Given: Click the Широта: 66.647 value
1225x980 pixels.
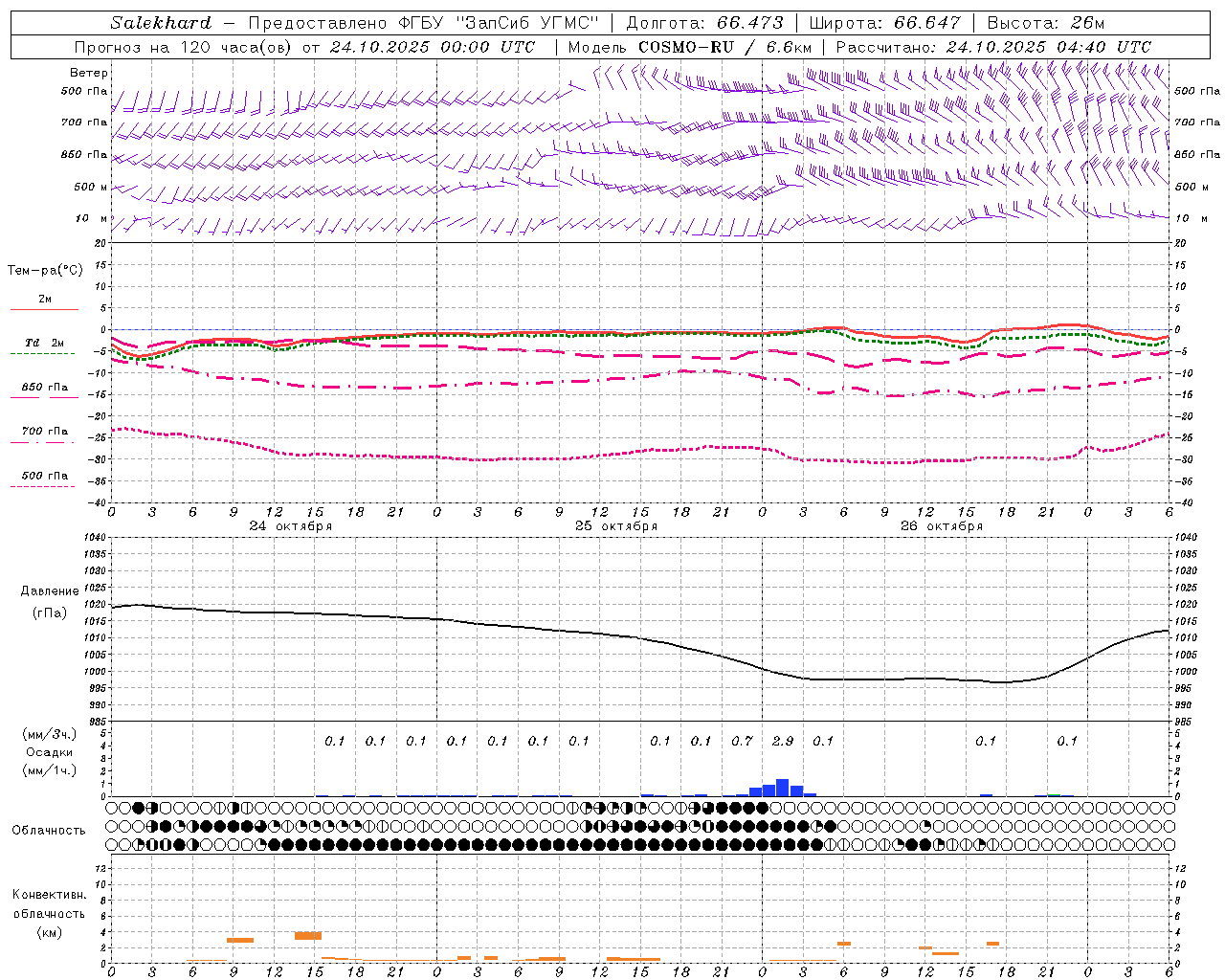Looking at the screenshot, I should 884,23.
